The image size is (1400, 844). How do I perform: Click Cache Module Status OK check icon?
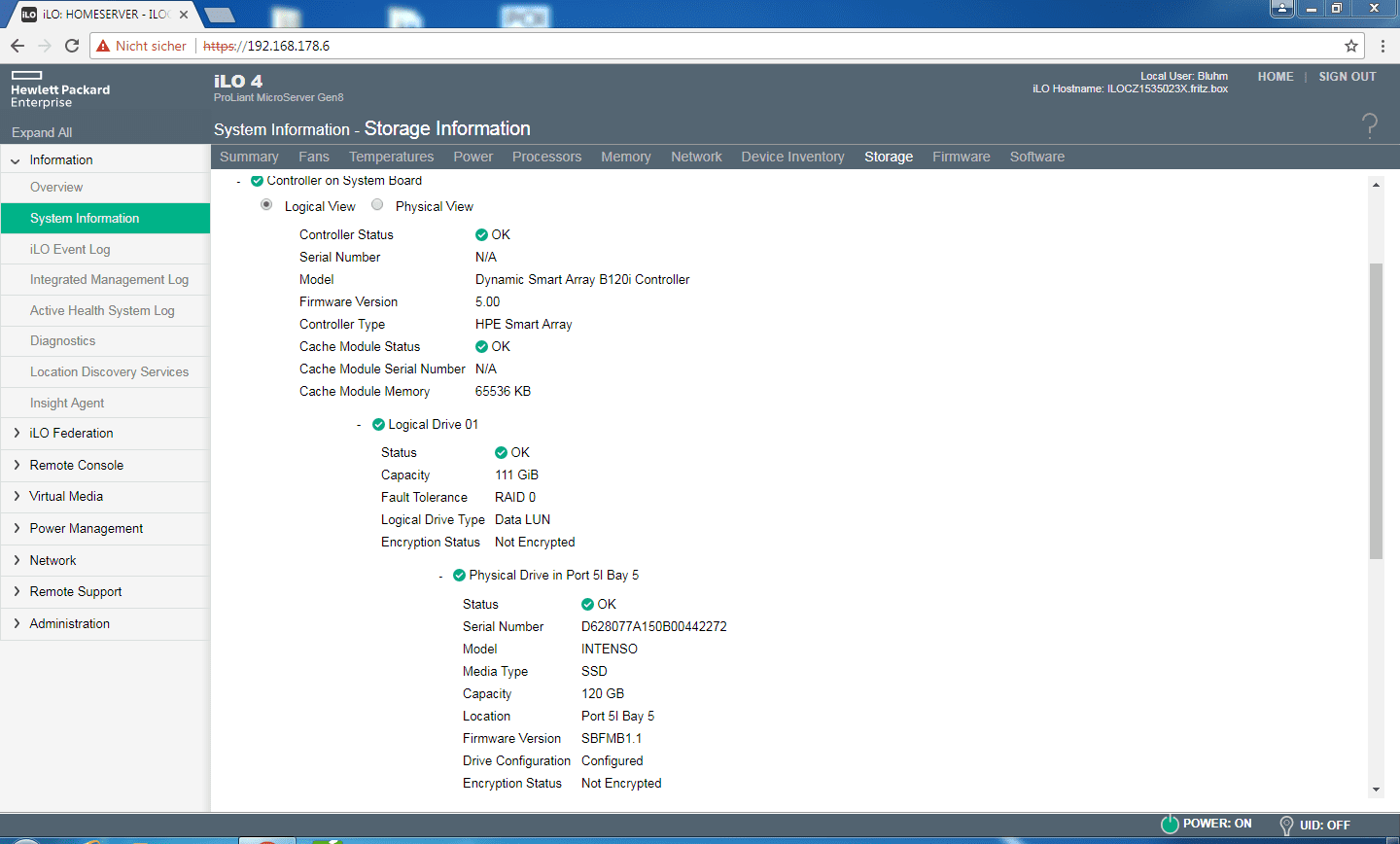point(481,346)
